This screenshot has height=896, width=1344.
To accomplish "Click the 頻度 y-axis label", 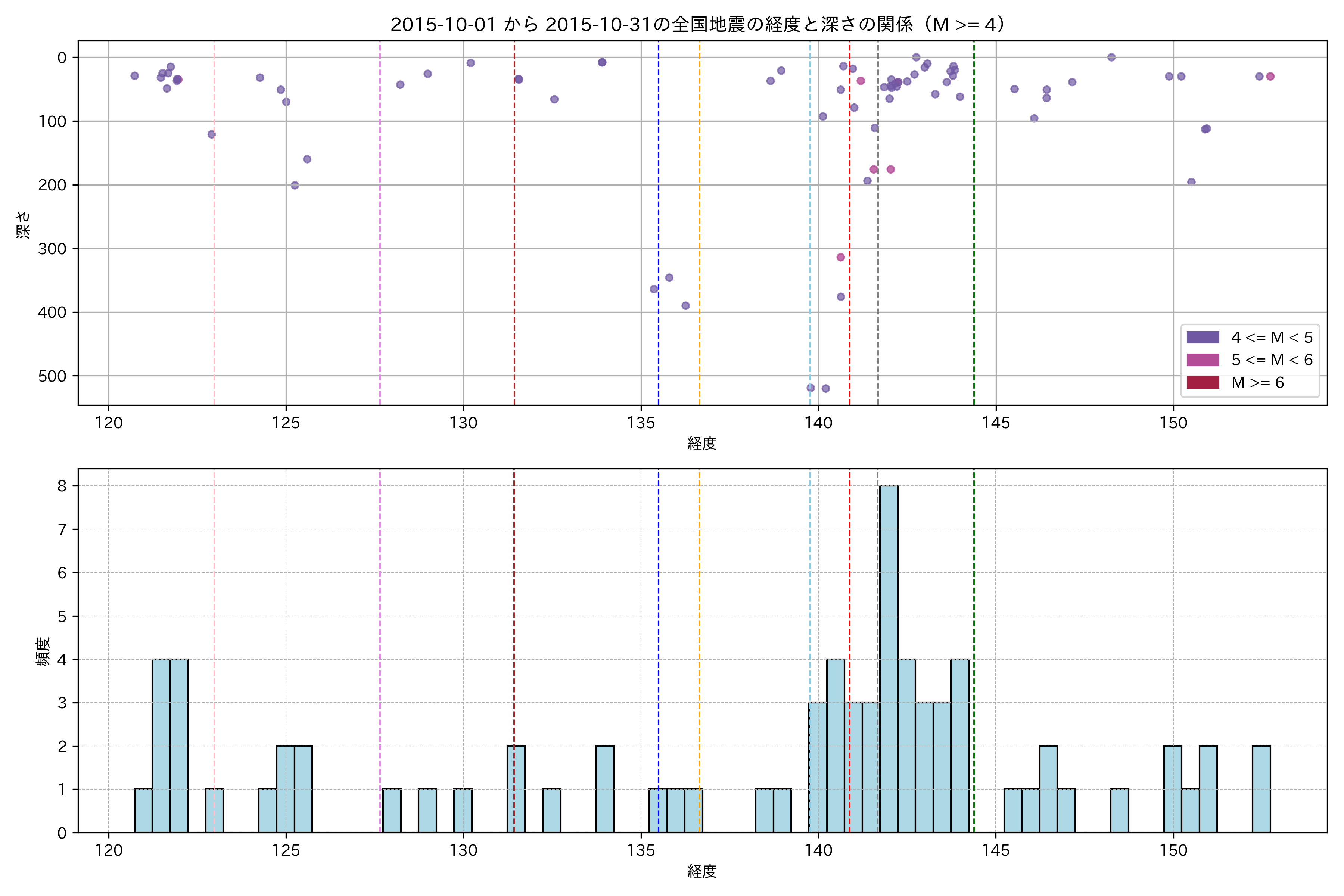I will (43, 651).
